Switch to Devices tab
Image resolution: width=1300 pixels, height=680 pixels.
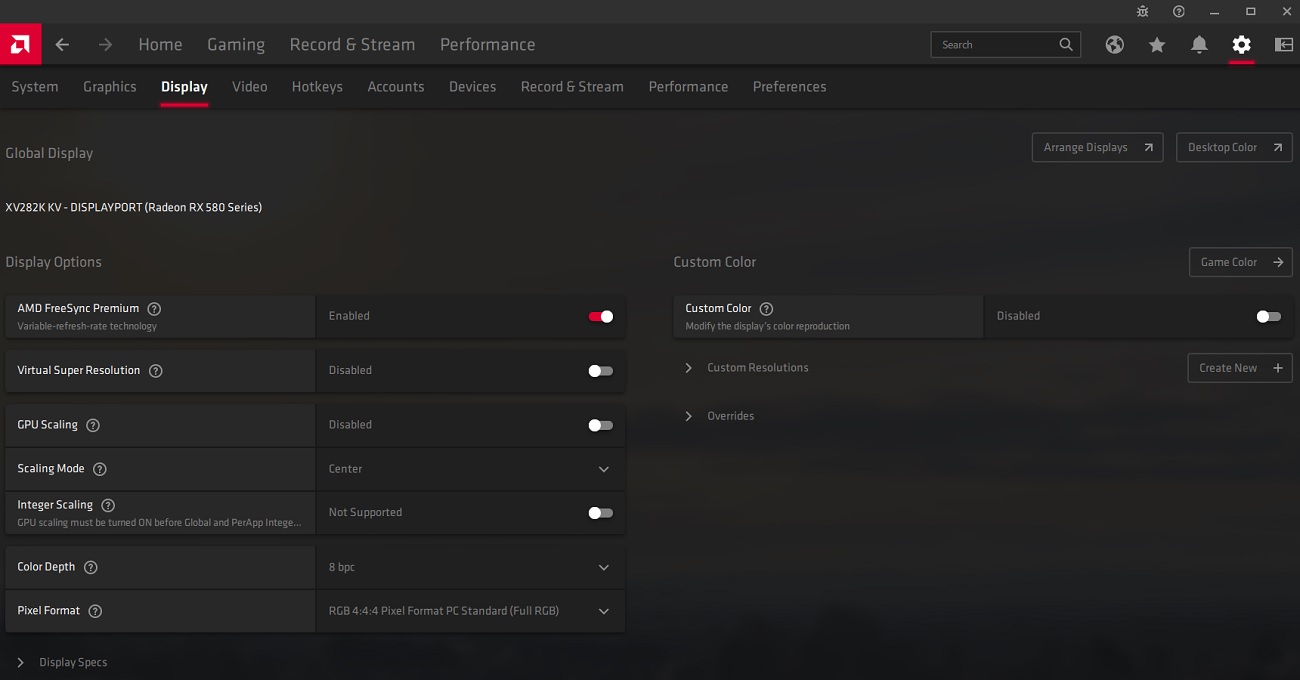pyautogui.click(x=472, y=87)
